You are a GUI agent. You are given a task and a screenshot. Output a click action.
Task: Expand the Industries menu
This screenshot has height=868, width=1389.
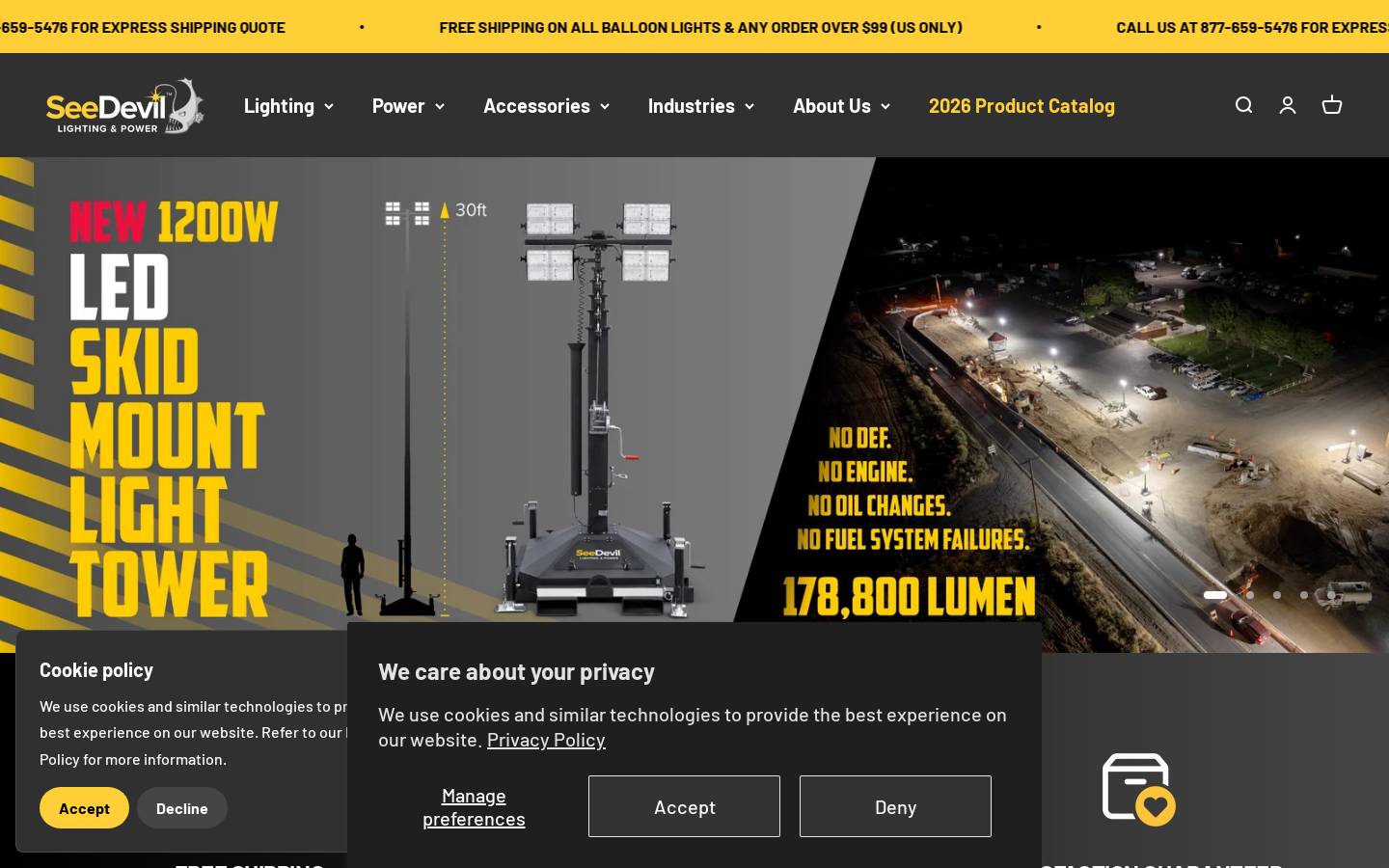point(700,105)
